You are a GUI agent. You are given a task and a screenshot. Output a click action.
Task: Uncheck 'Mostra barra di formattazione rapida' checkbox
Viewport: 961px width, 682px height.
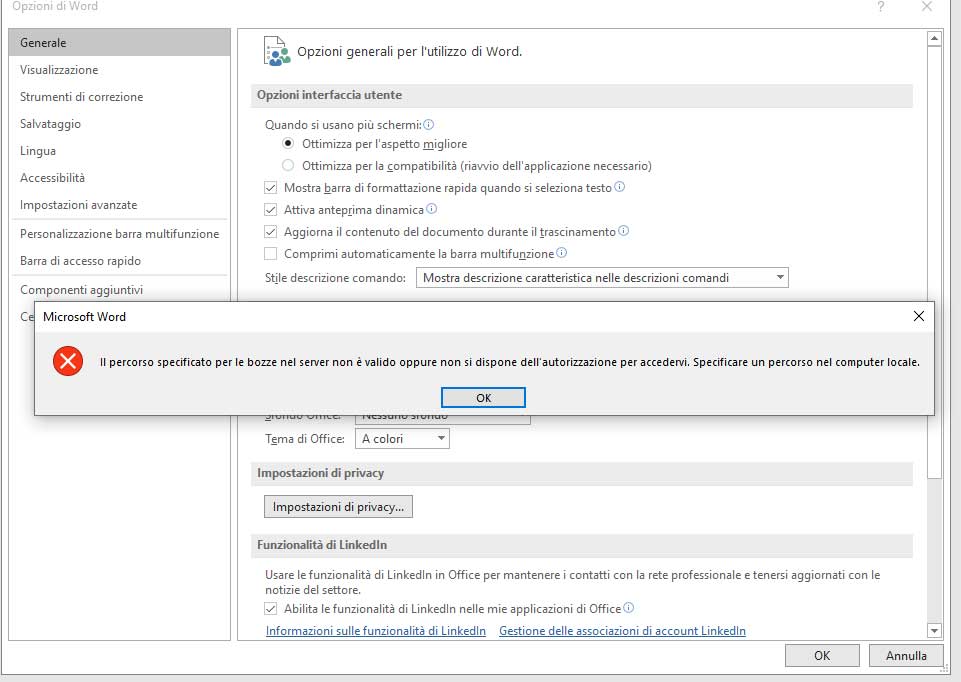coord(270,188)
